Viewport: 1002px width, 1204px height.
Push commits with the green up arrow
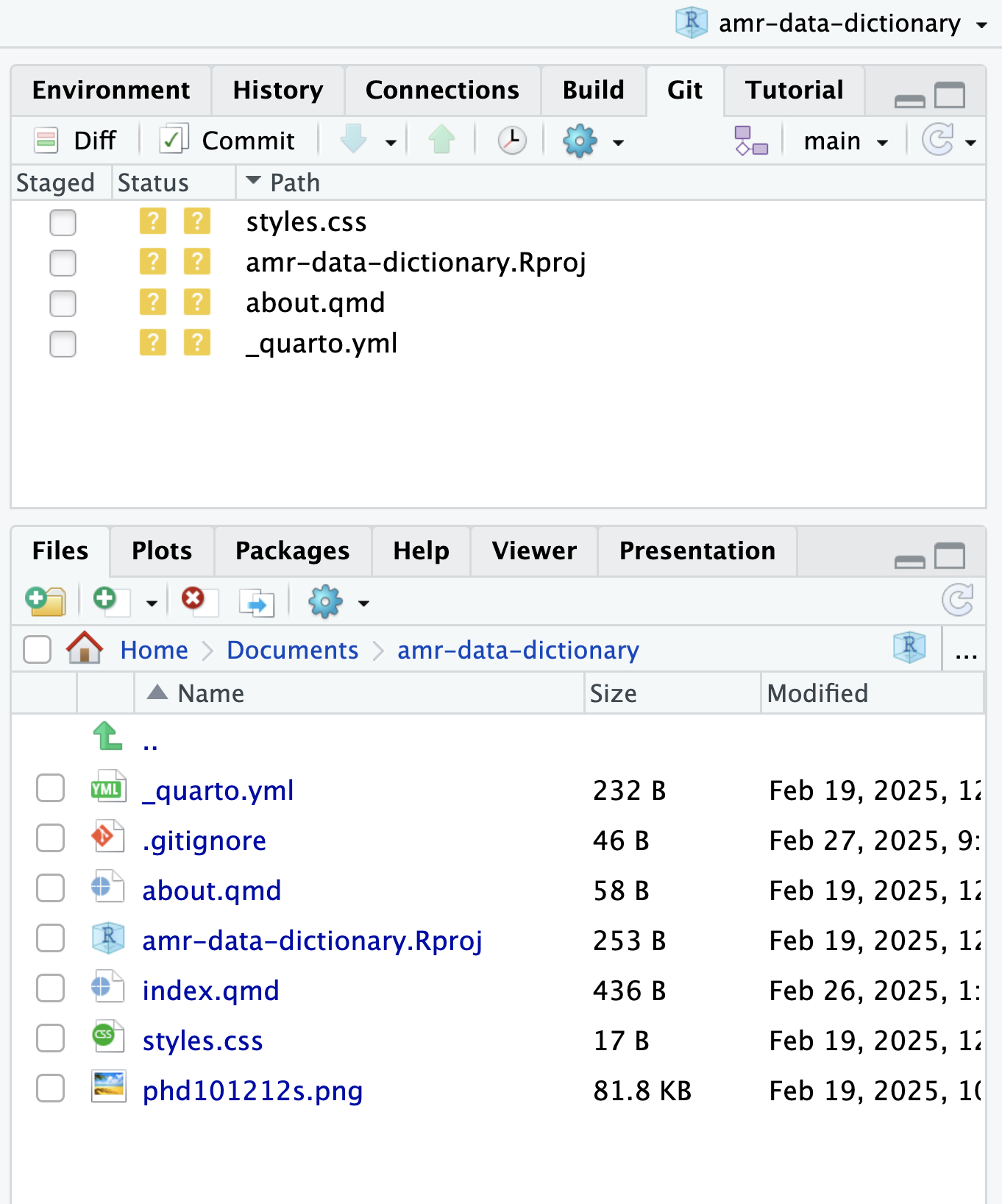(441, 139)
